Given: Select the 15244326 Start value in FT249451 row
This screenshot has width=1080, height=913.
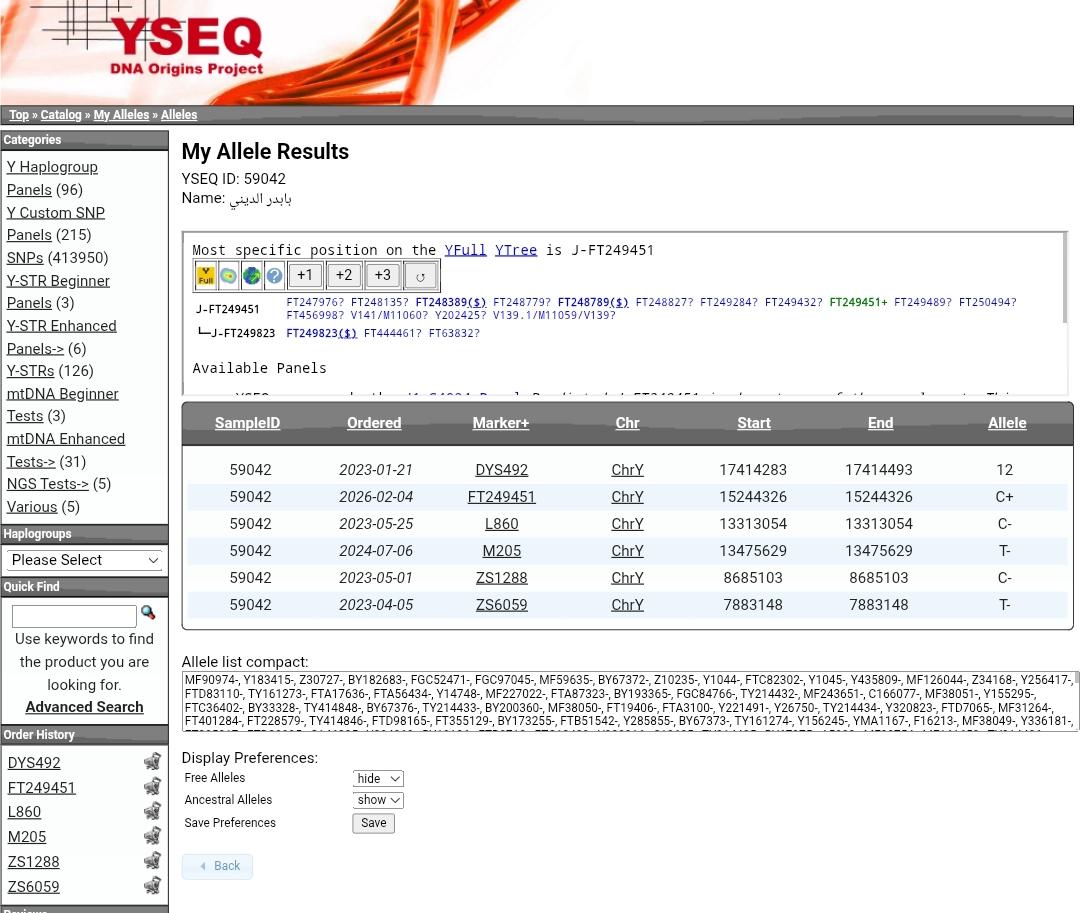Looking at the screenshot, I should pyautogui.click(x=753, y=496).
